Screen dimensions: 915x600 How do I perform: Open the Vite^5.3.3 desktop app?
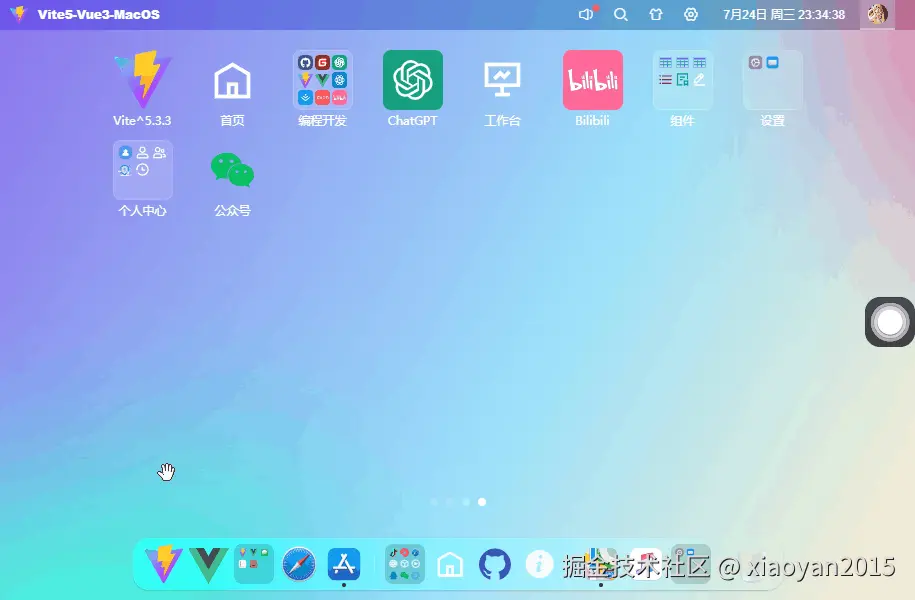[142, 80]
